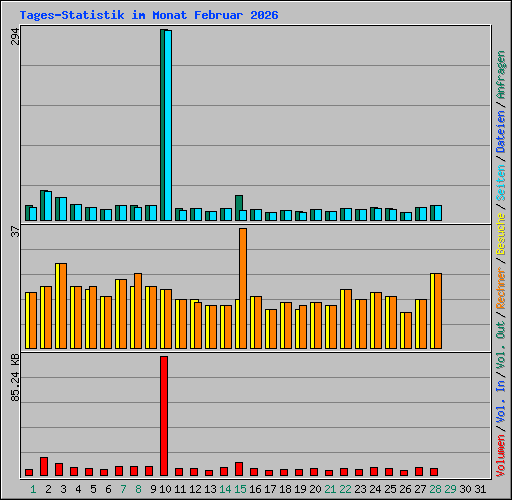Click the 'Besuche' legend label
This screenshot has width=512, height=500.
(501, 234)
